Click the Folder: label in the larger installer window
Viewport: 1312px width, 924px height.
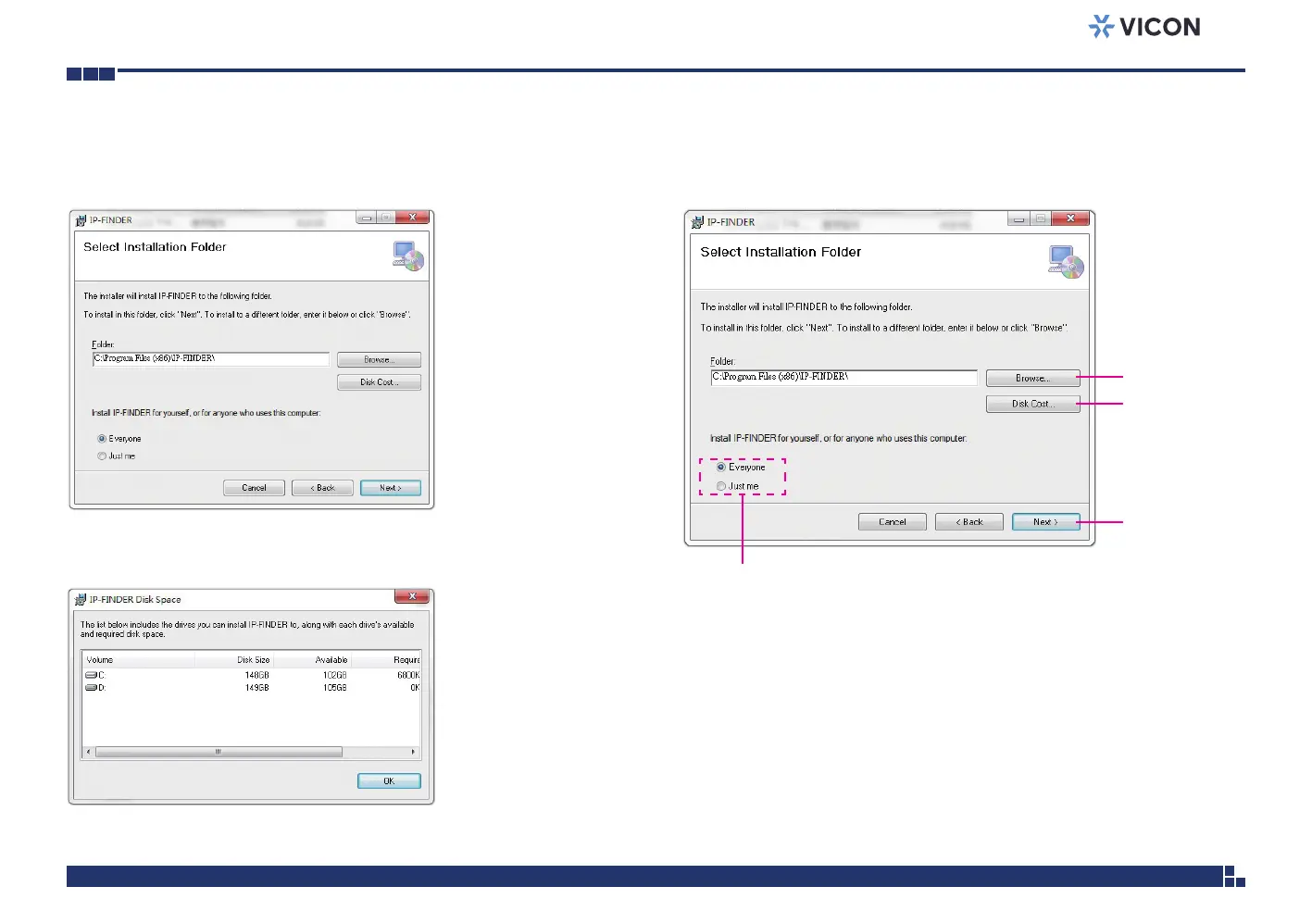coord(722,361)
